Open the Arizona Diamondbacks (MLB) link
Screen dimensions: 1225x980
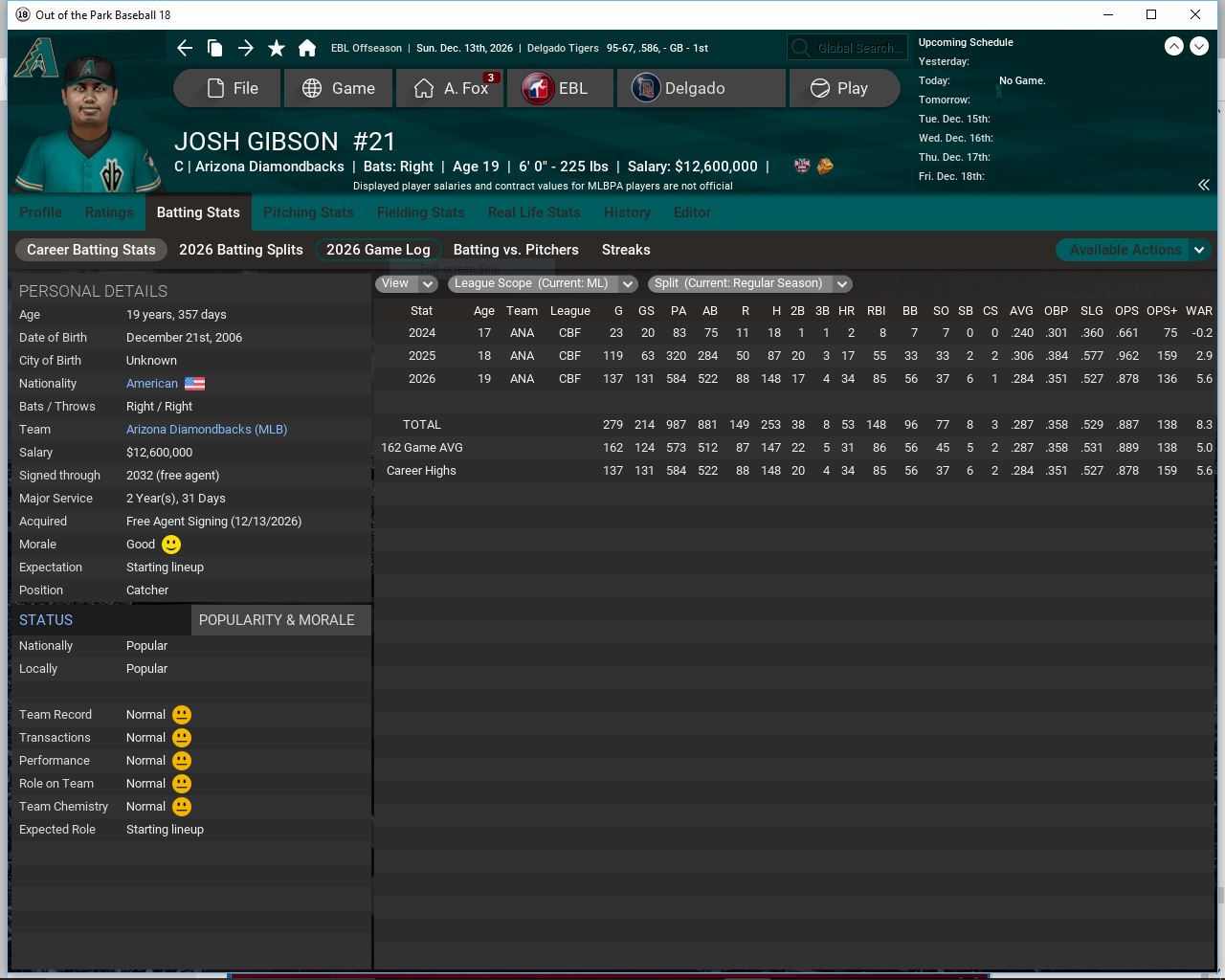pyautogui.click(x=207, y=430)
